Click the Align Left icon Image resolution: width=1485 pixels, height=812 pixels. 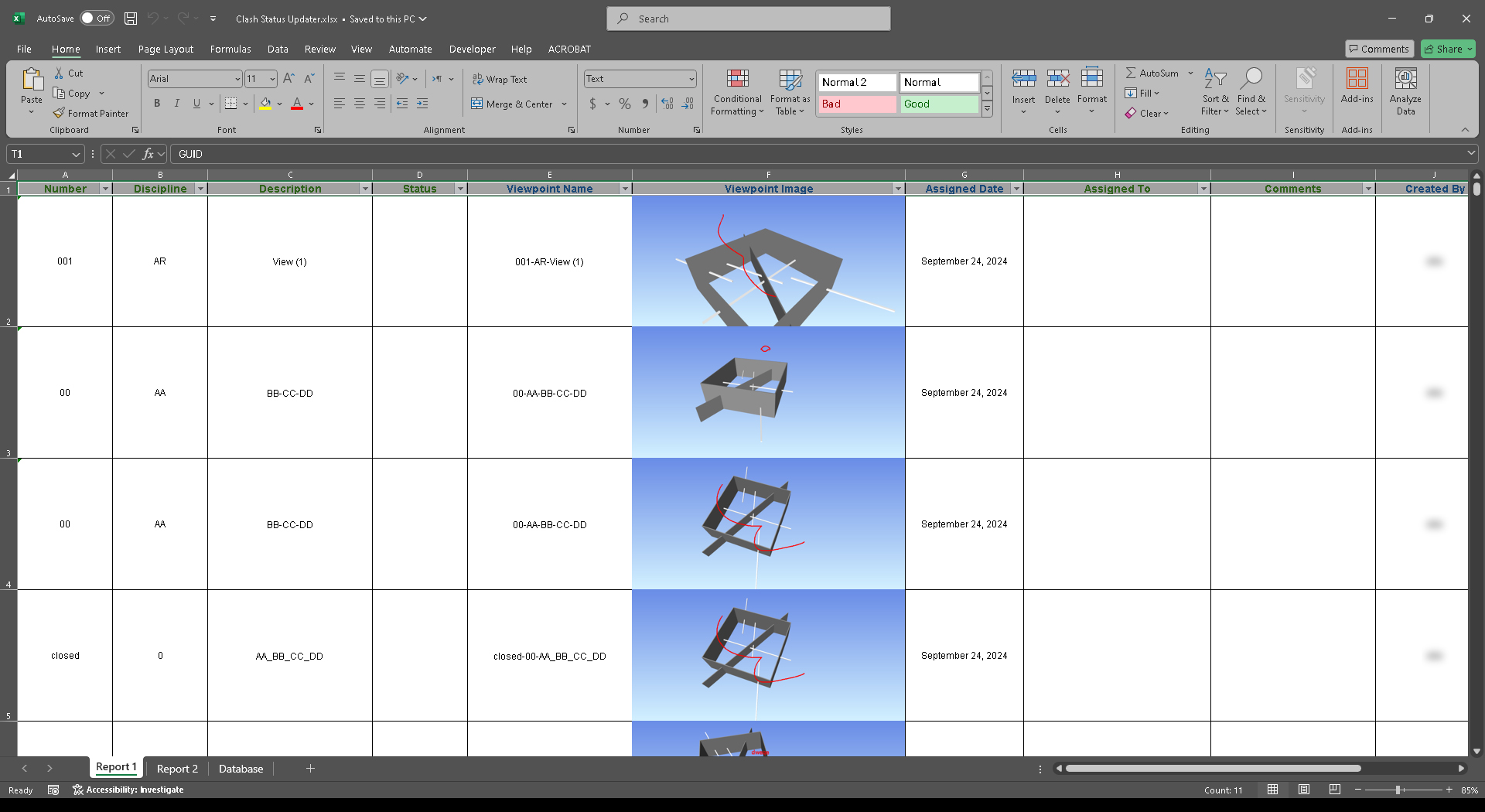pos(340,104)
